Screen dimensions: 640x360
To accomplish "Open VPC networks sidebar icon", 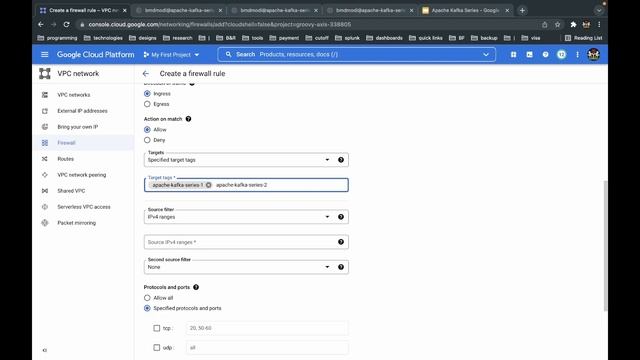I will [x=44, y=95].
